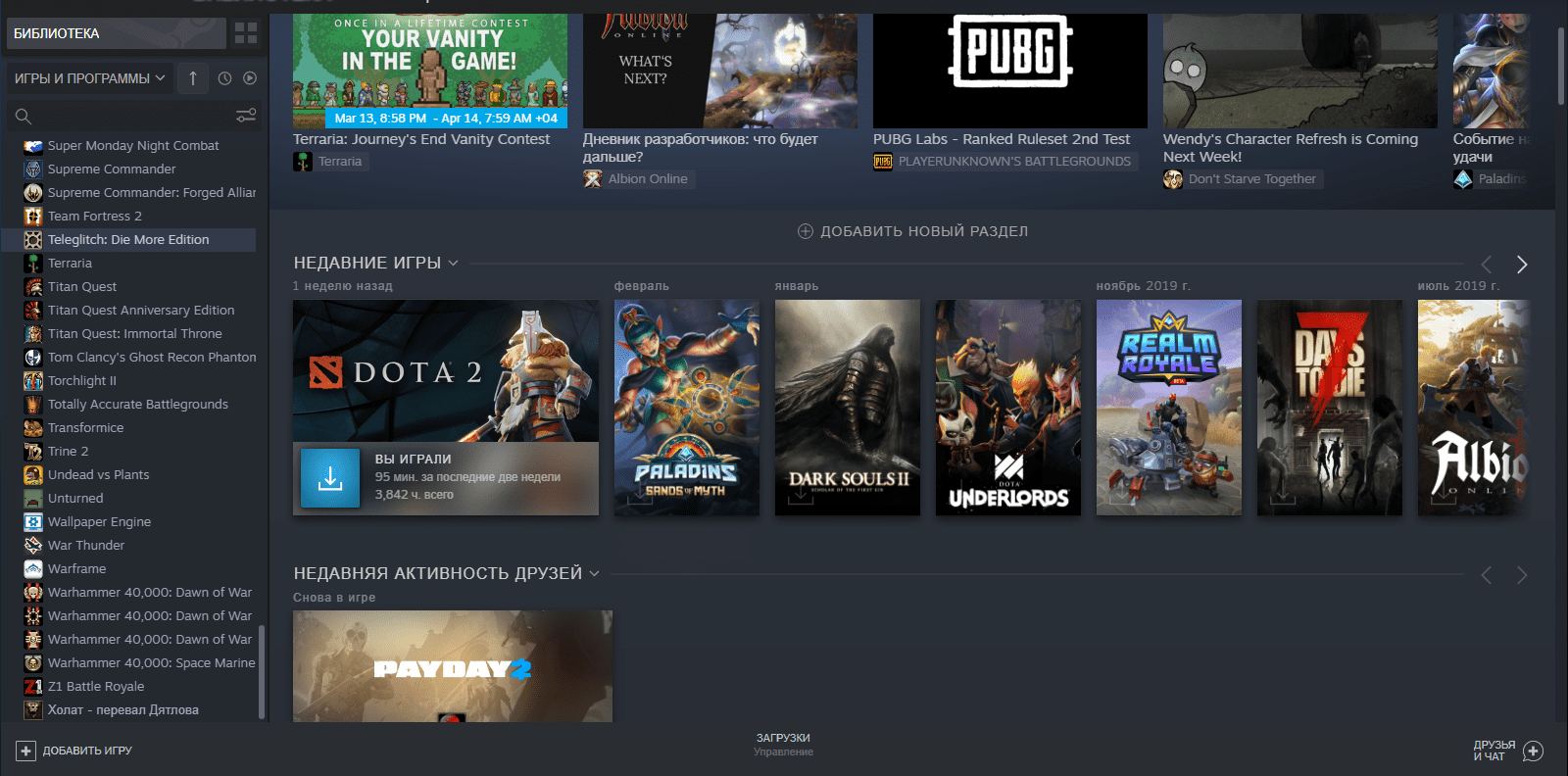The width and height of the screenshot is (1568, 776).
Task: Click the Terraria news game tag
Action: (330, 162)
